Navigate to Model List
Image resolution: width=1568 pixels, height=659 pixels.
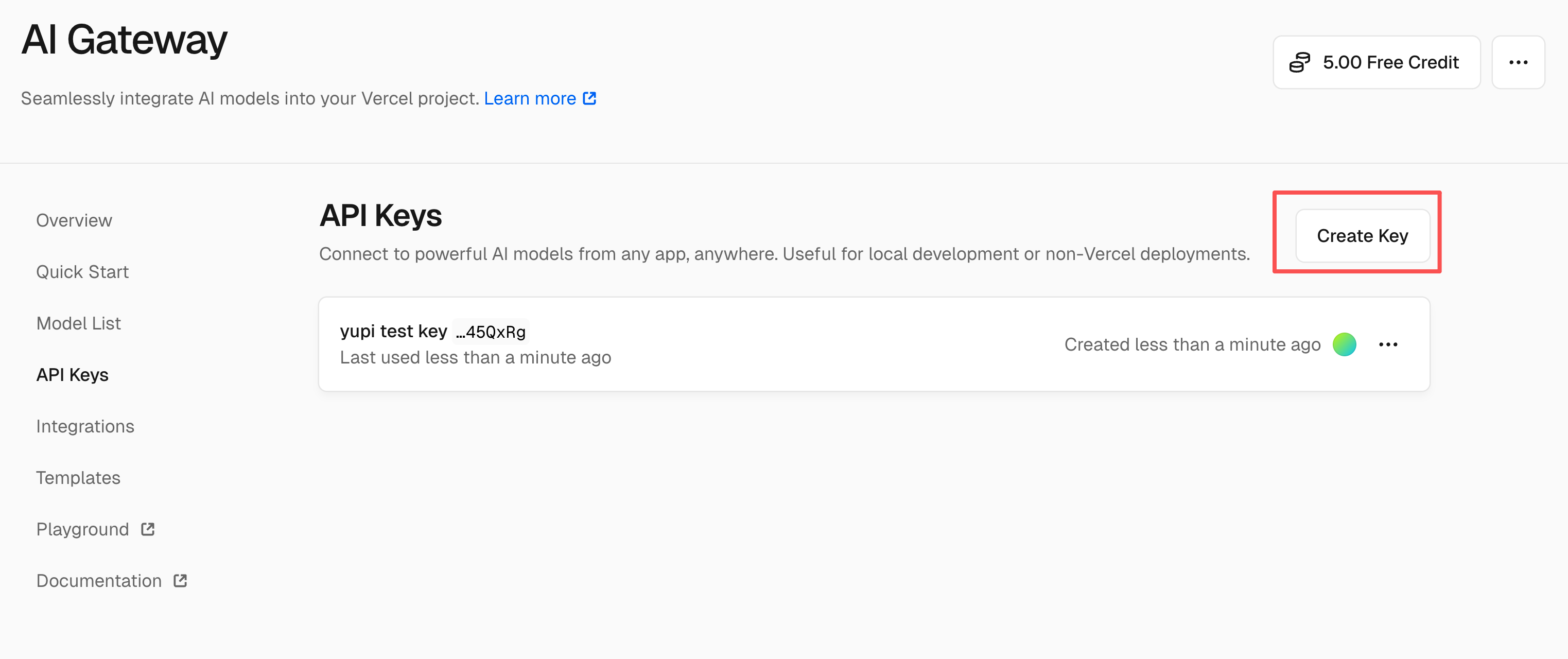[x=79, y=323]
